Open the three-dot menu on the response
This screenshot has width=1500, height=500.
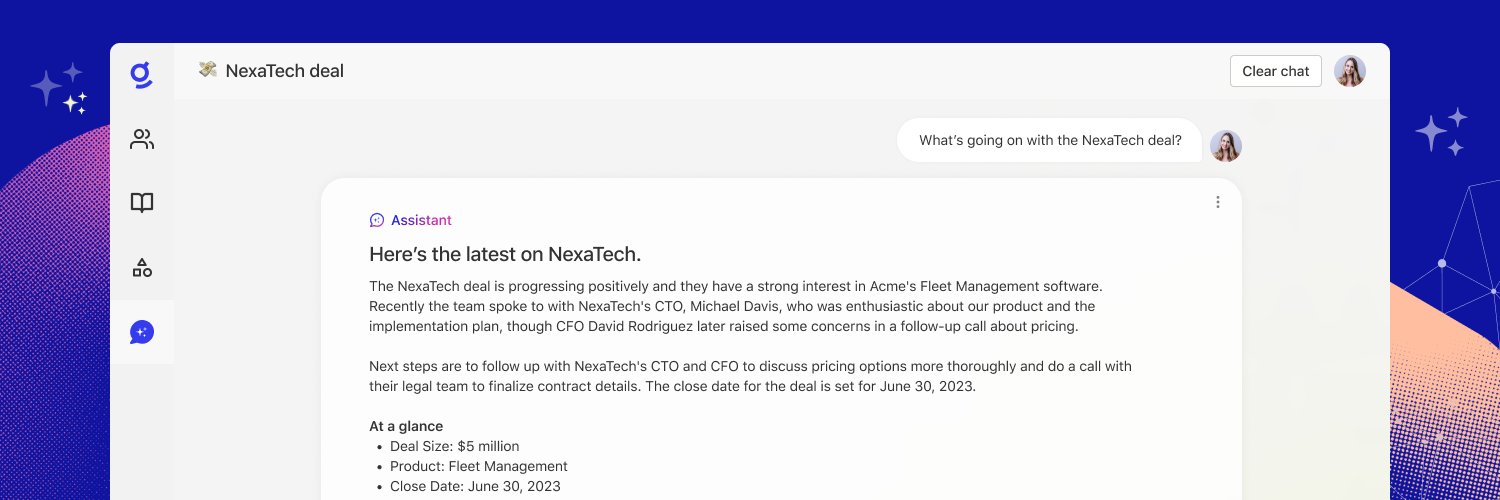1217,202
